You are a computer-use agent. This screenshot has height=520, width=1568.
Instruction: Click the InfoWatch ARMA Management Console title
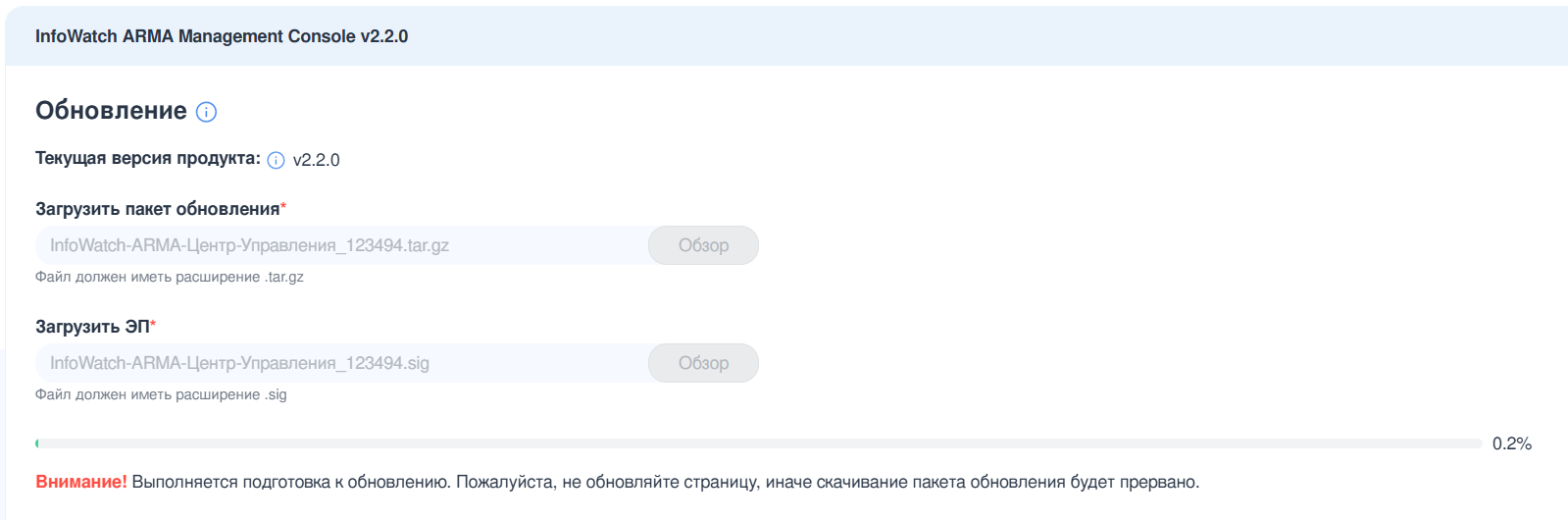[222, 36]
